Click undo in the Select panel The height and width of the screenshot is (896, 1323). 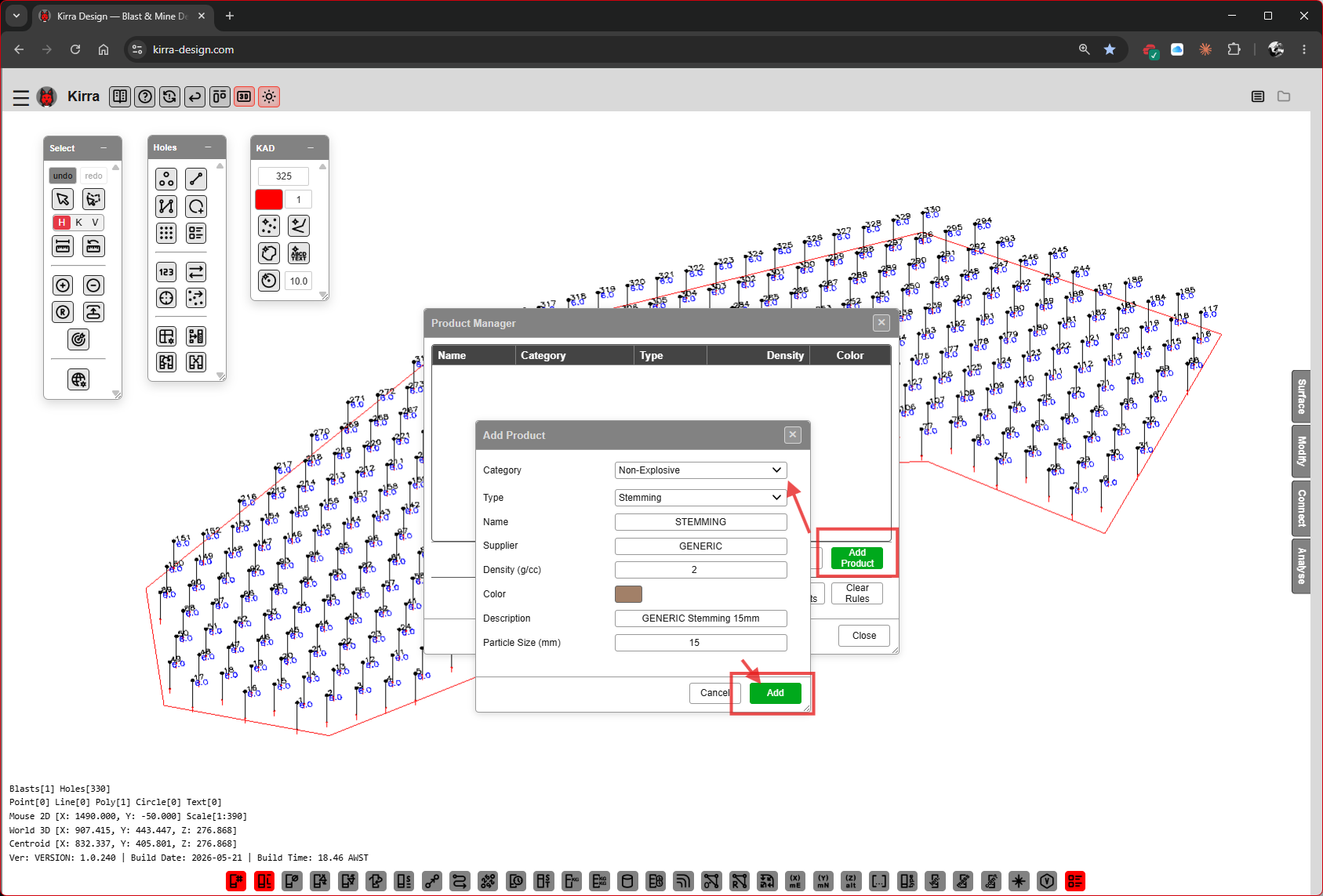pos(63,176)
